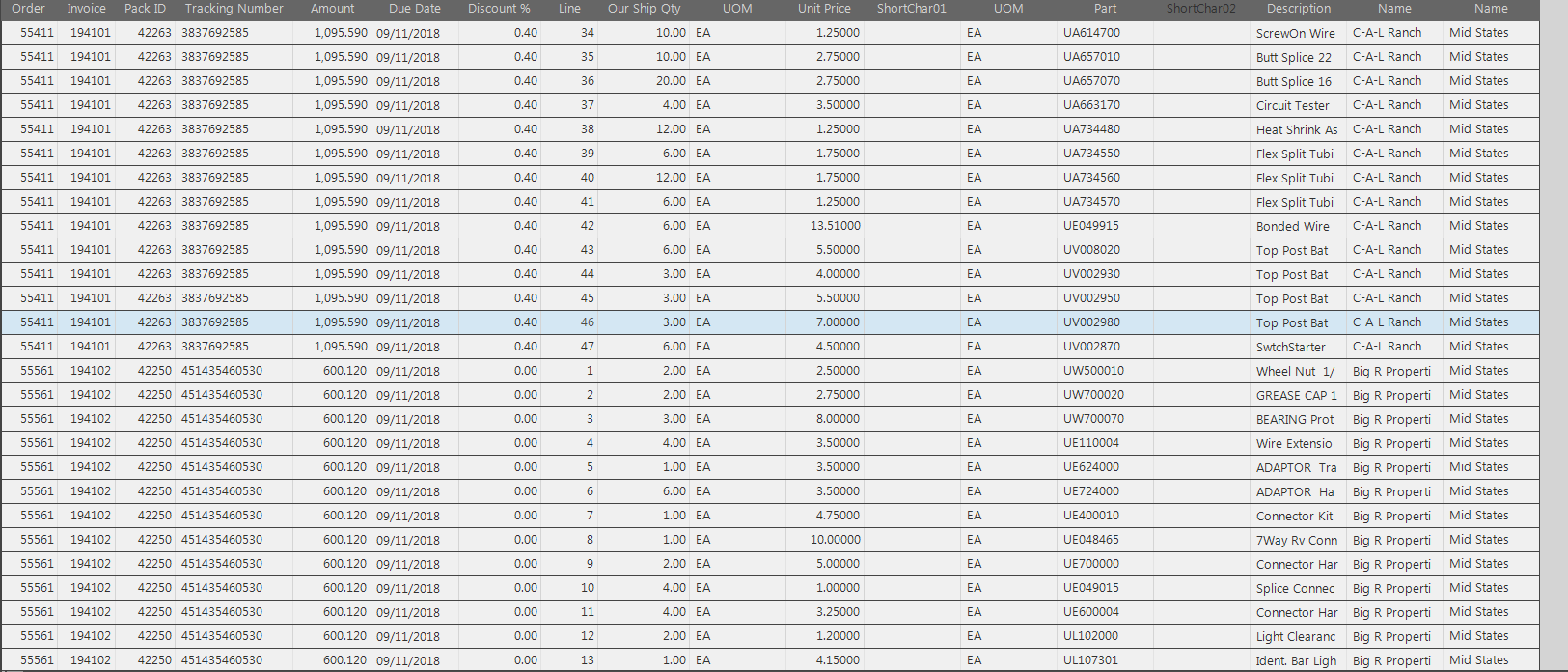This screenshot has height=672, width=1568.
Task: Sort by the Amount column header
Action: pos(333,9)
